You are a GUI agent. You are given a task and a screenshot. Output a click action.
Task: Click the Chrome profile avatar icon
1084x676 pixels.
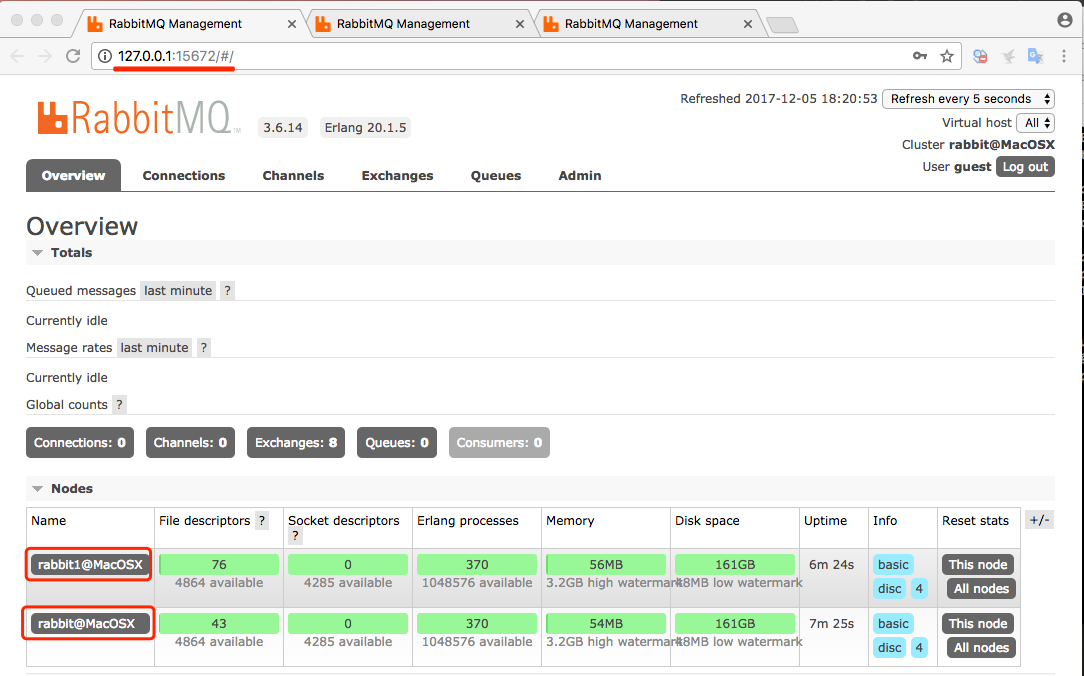pos(1065,20)
